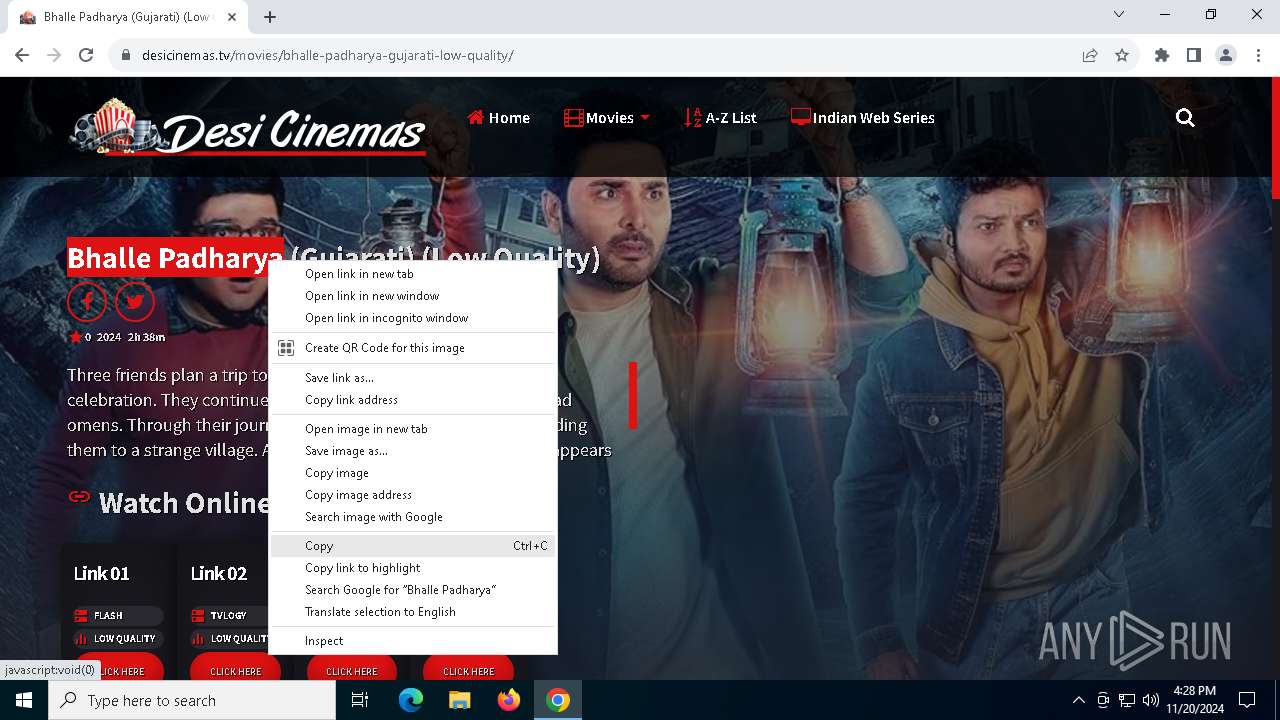This screenshot has width=1280, height=720.
Task: Go to the Home nav link
Action: pos(498,118)
